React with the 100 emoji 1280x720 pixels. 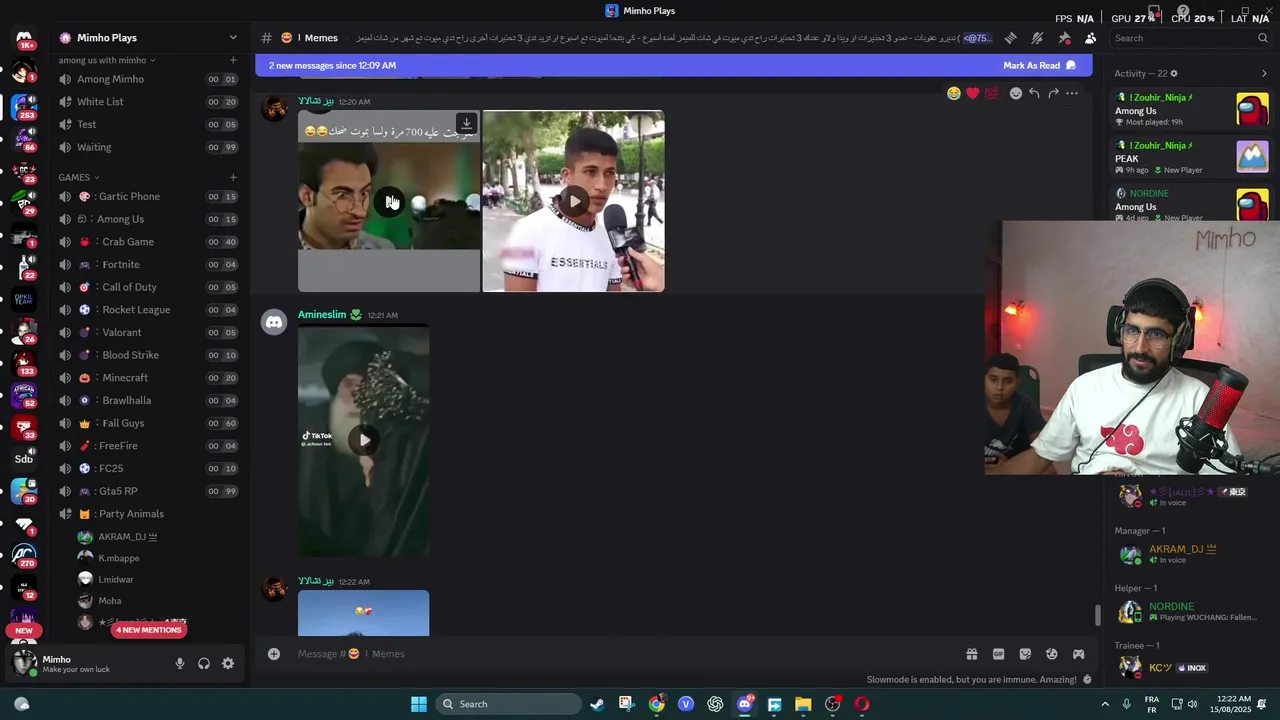(x=991, y=93)
